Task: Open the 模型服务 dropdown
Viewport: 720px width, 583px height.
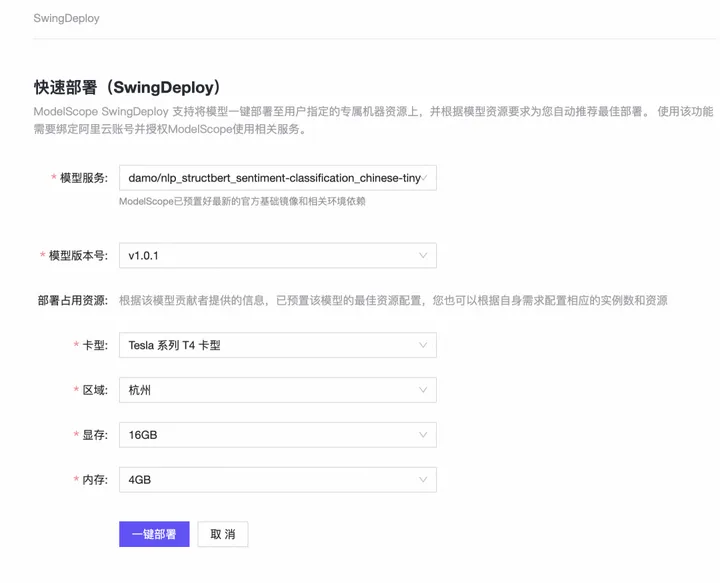Action: coord(277,178)
